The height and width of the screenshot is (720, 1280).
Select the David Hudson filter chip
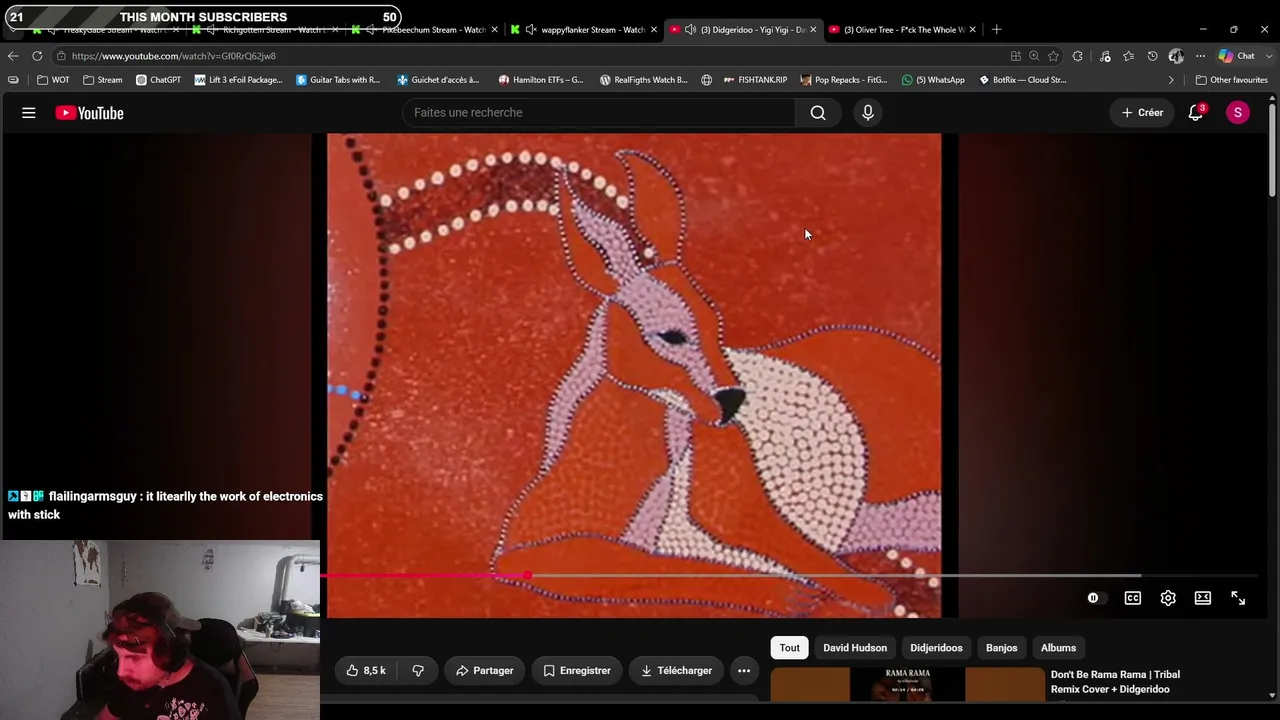point(855,648)
